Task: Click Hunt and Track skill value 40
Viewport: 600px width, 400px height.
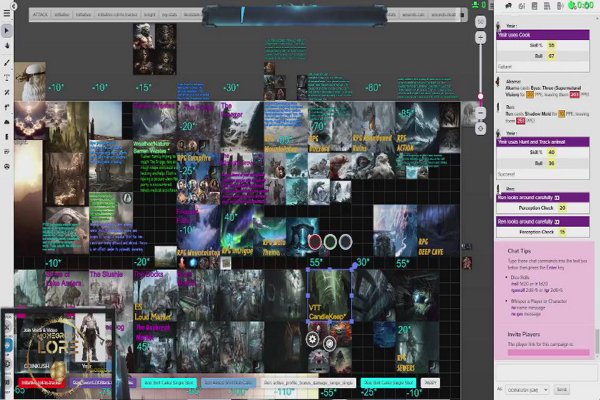Action: click(551, 152)
